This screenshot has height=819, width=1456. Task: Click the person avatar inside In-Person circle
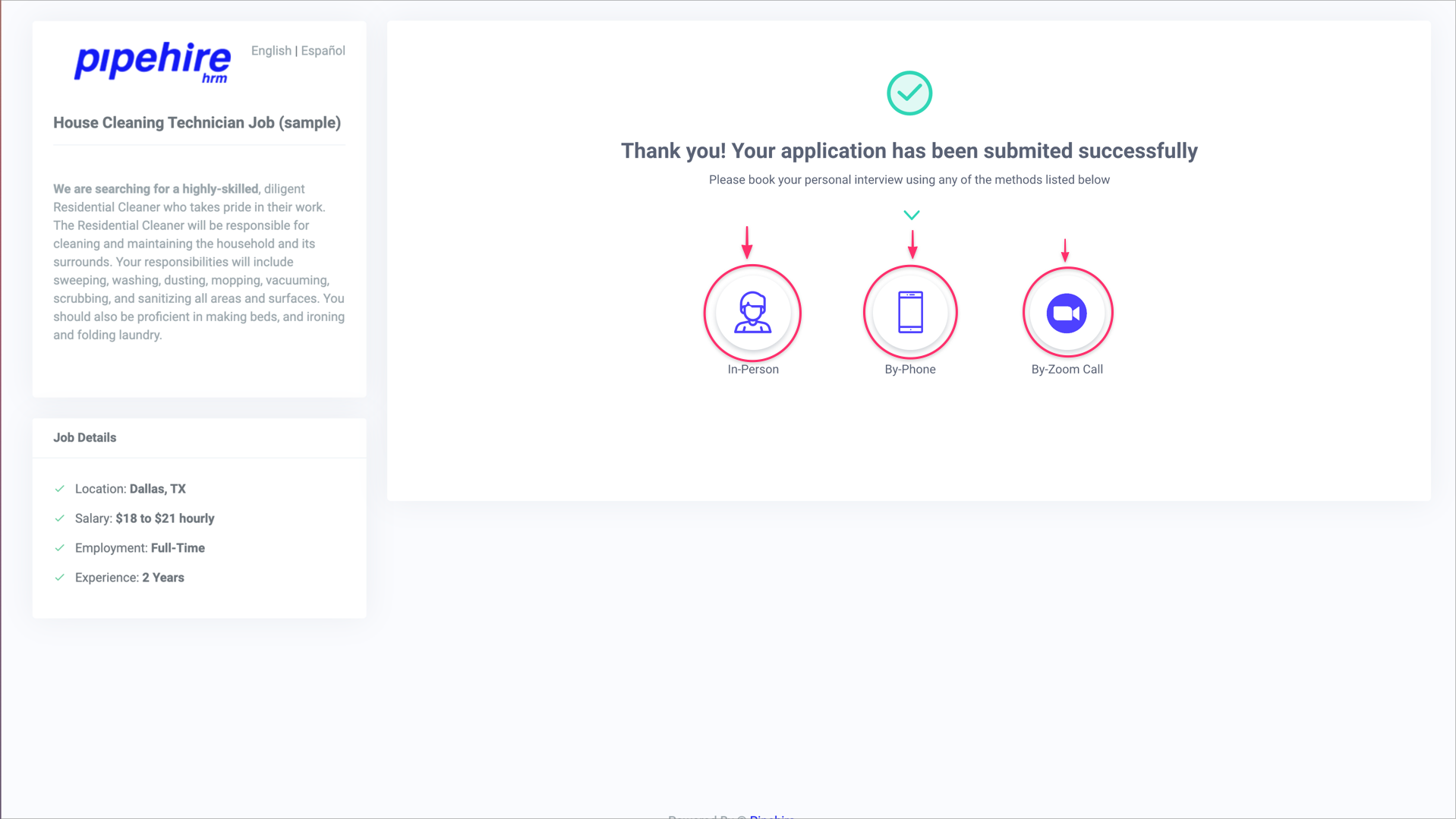tap(752, 313)
